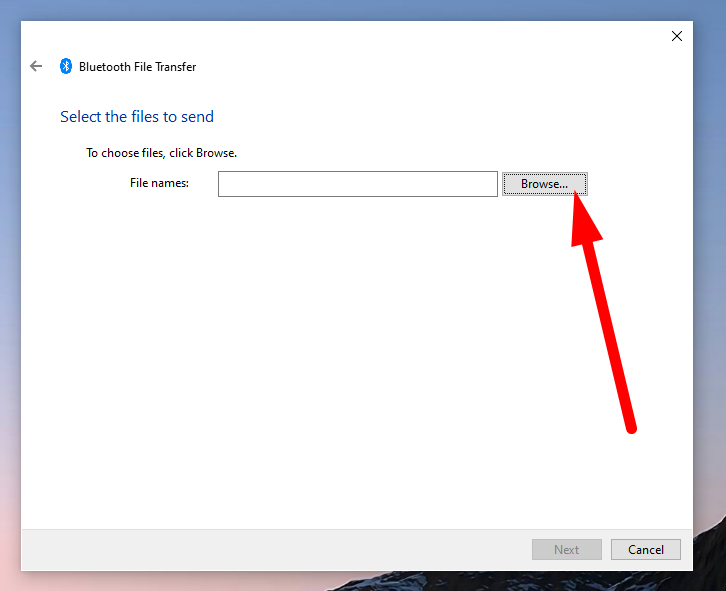Click the Bluetooth logo icon
Screen dimensions: 726x591
(66, 66)
